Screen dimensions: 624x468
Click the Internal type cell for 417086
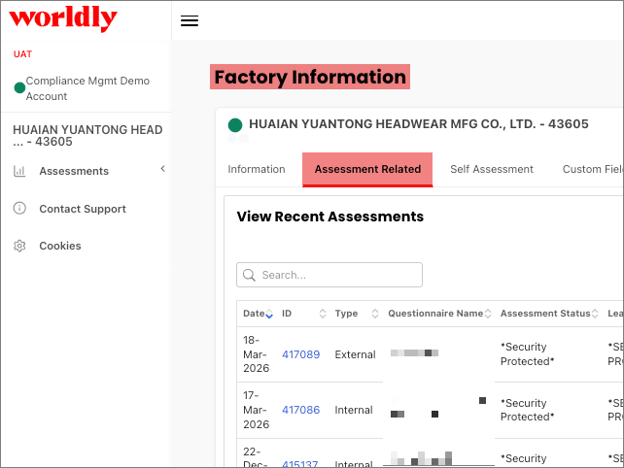[x=353, y=410]
